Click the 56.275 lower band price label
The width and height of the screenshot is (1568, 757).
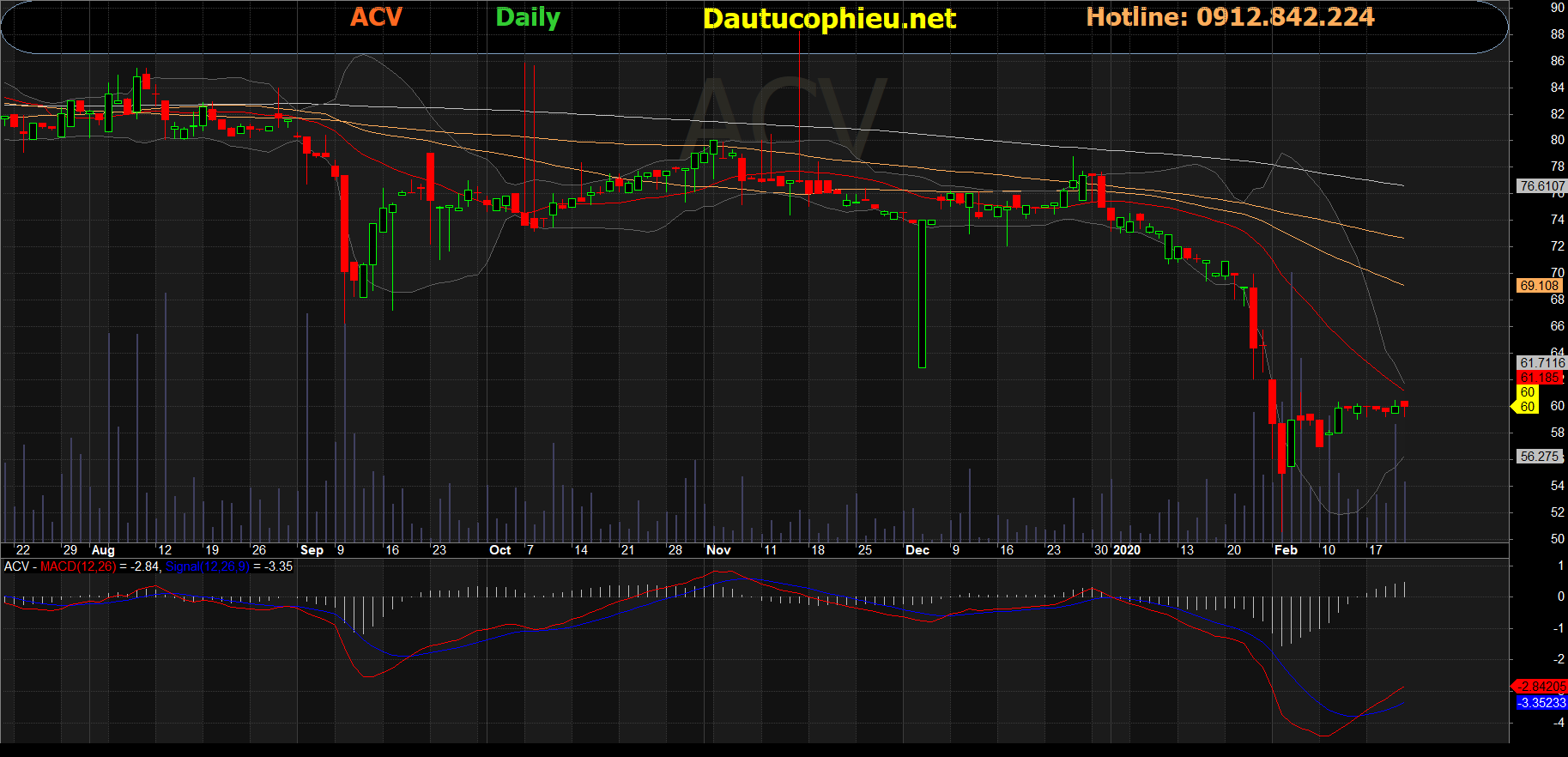point(1539,457)
